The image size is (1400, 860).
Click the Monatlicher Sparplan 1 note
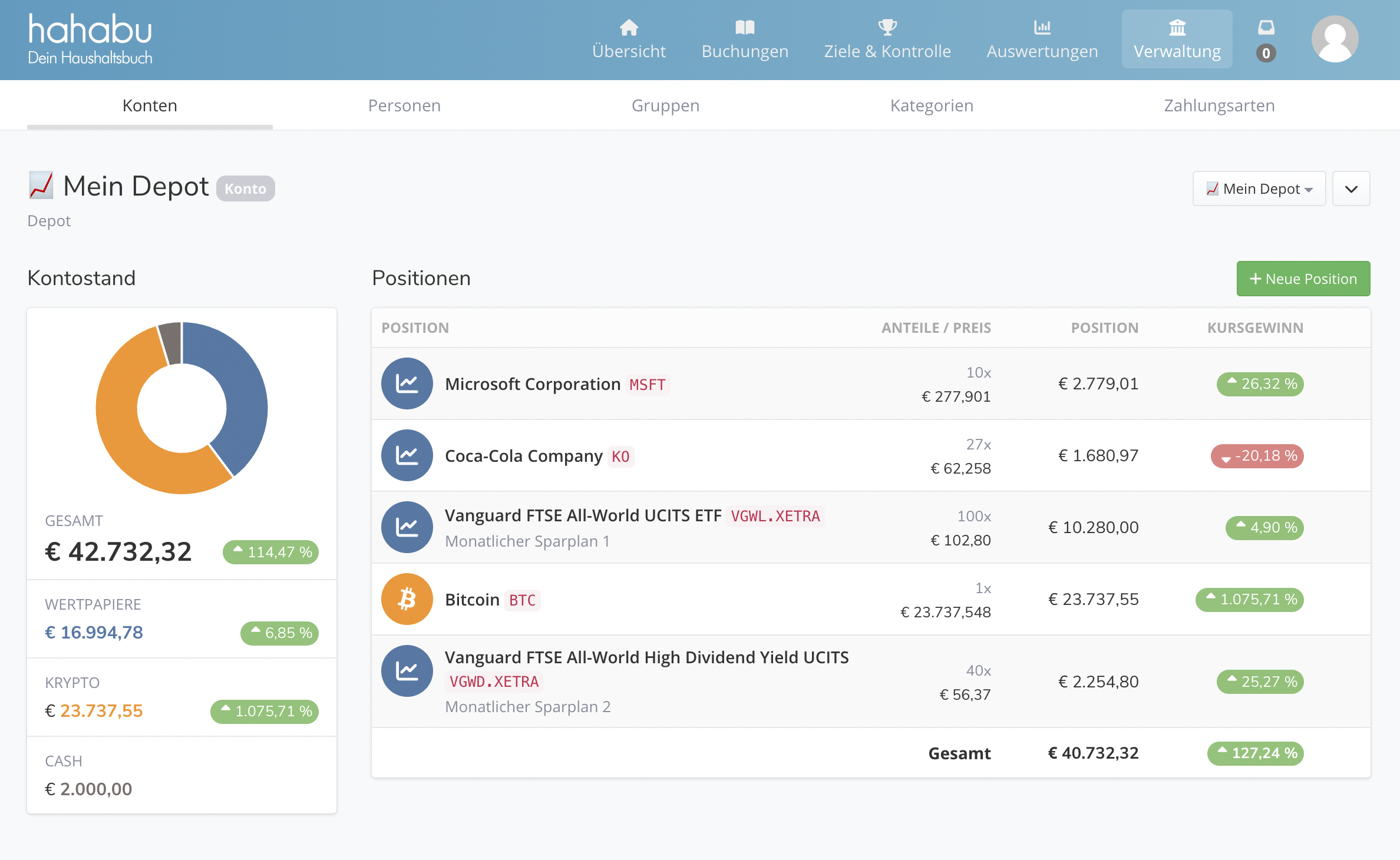pos(527,541)
